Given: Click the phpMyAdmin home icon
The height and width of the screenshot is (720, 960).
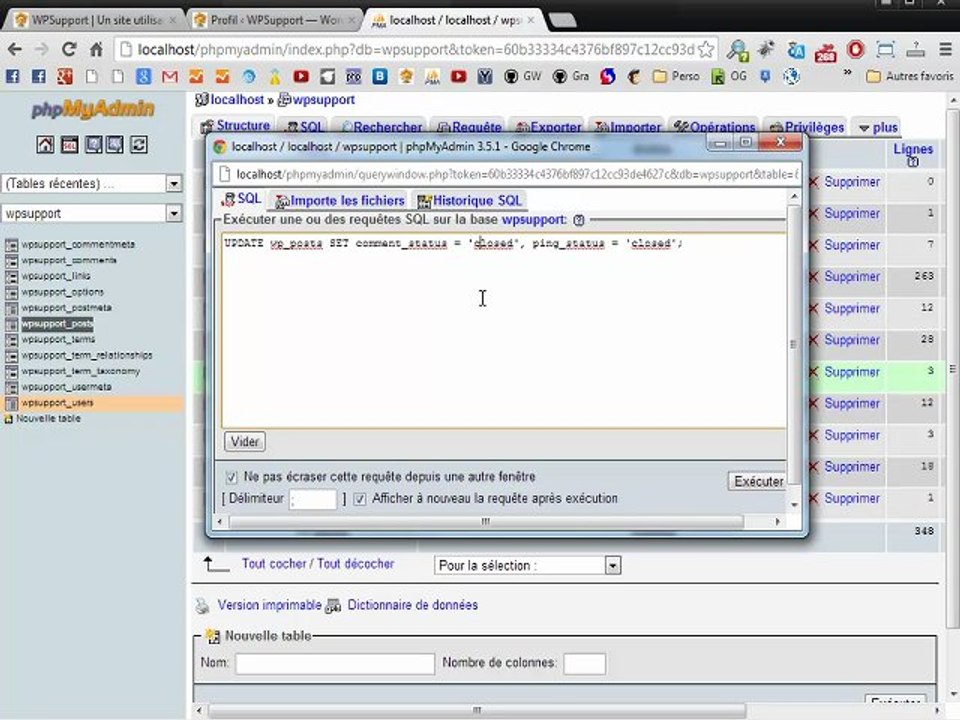Looking at the screenshot, I should 45,144.
